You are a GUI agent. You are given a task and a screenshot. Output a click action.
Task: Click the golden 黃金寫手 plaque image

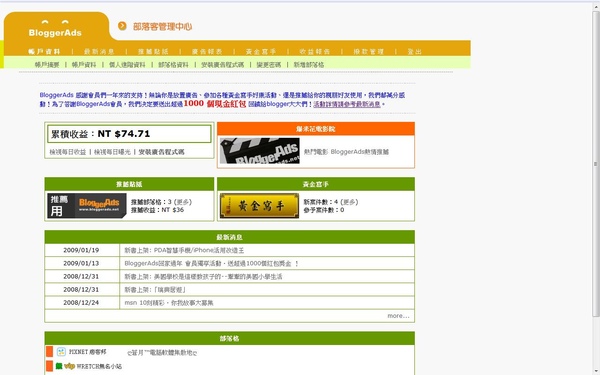(x=259, y=205)
